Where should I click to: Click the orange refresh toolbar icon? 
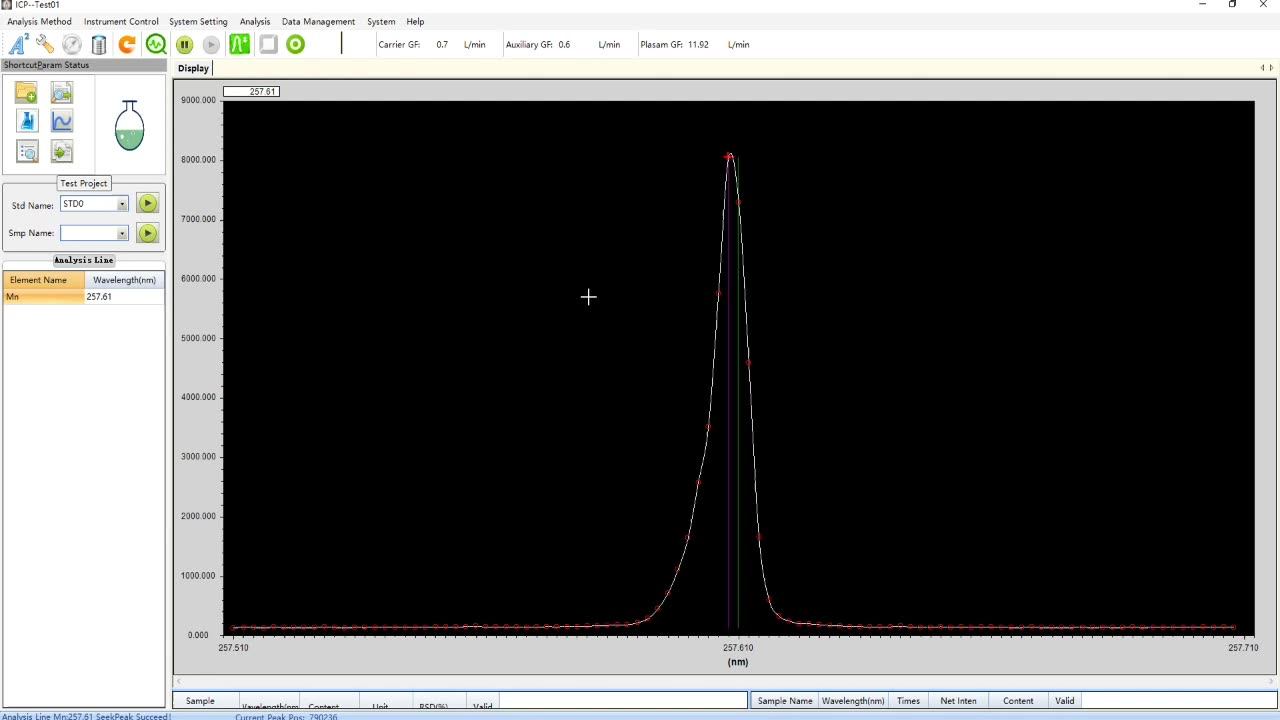coord(127,44)
